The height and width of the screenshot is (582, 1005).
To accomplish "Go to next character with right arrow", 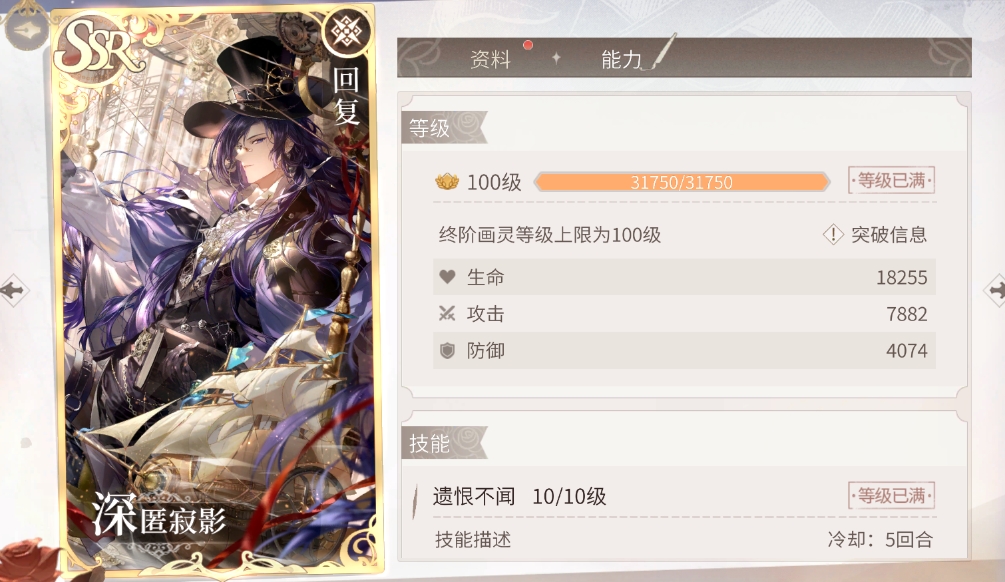I will click(x=995, y=290).
